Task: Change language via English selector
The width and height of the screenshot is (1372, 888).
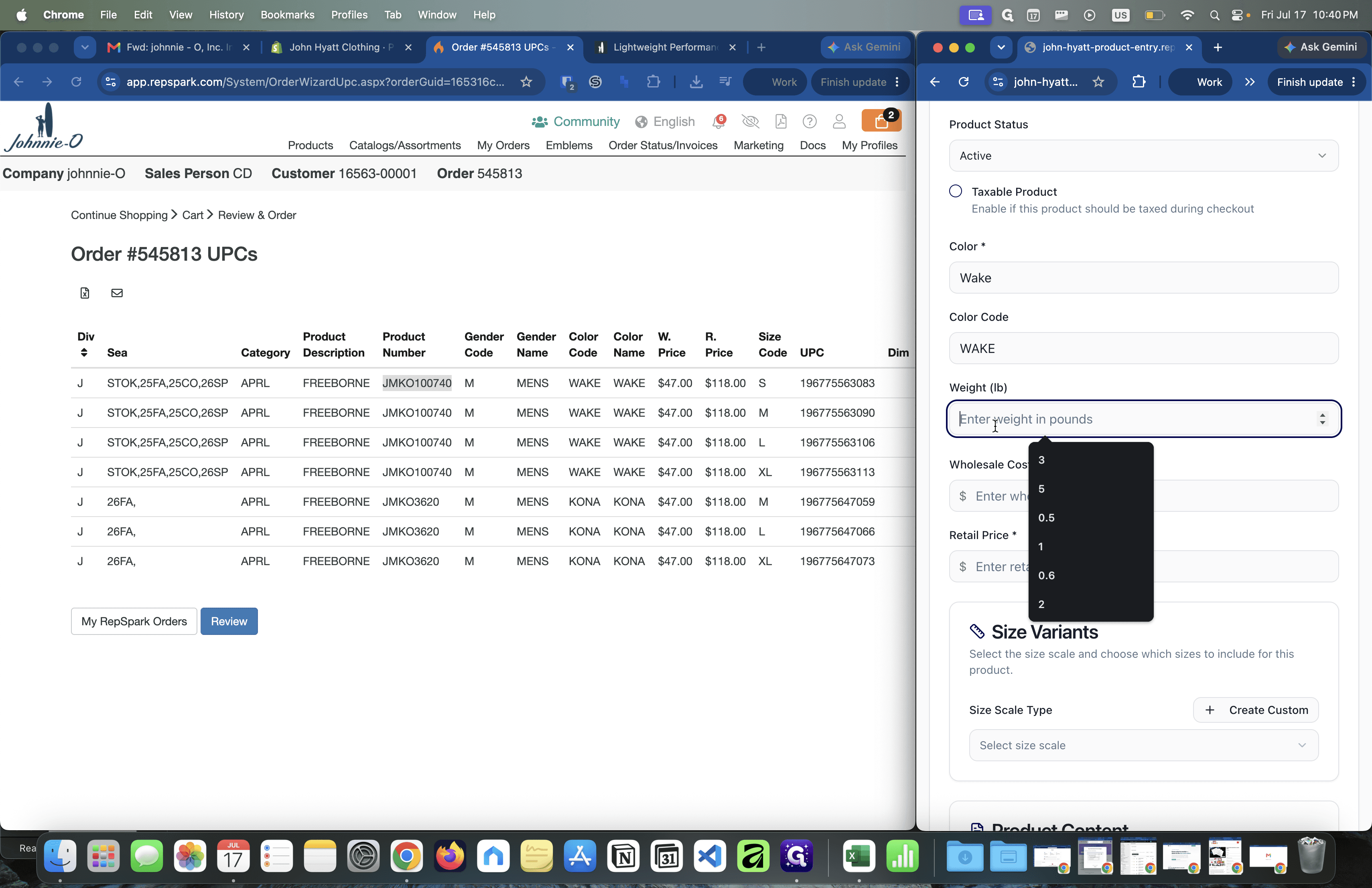Action: (x=665, y=122)
